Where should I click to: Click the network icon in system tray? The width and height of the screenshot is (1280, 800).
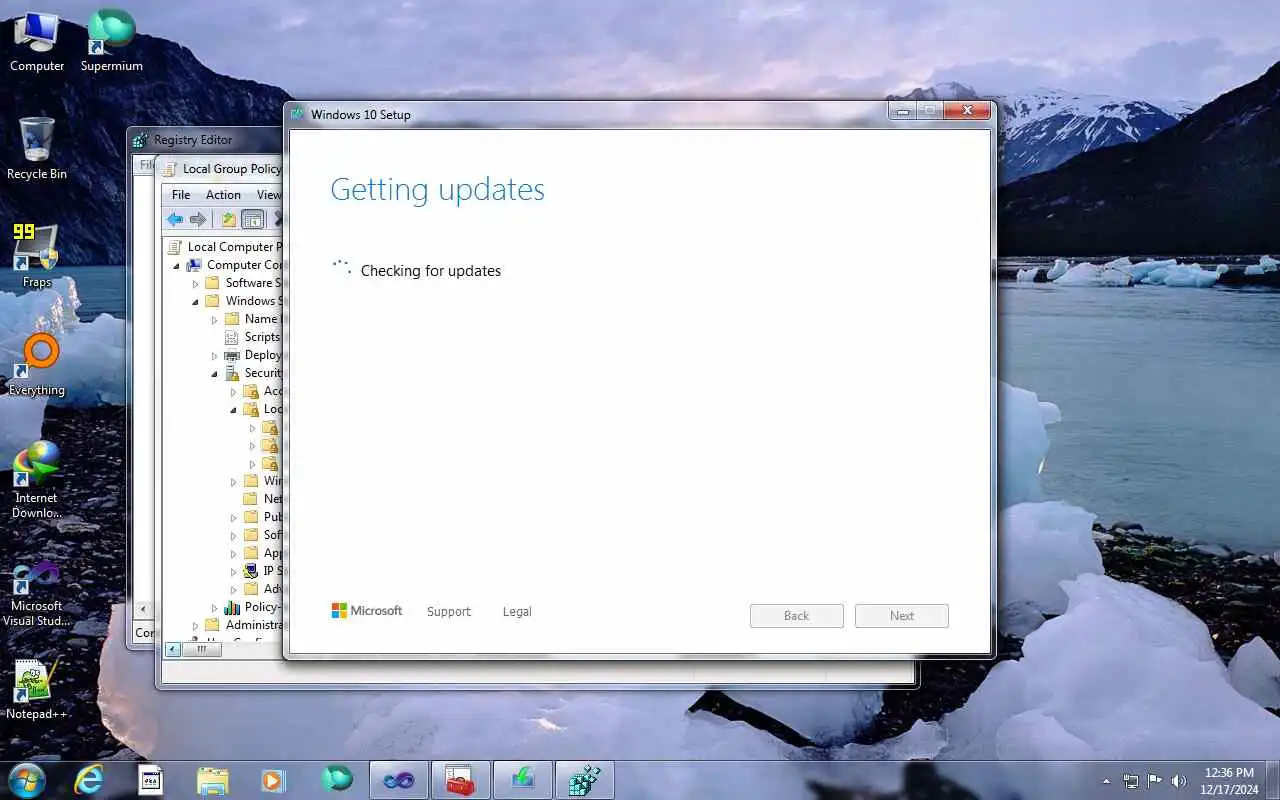[x=1131, y=781]
